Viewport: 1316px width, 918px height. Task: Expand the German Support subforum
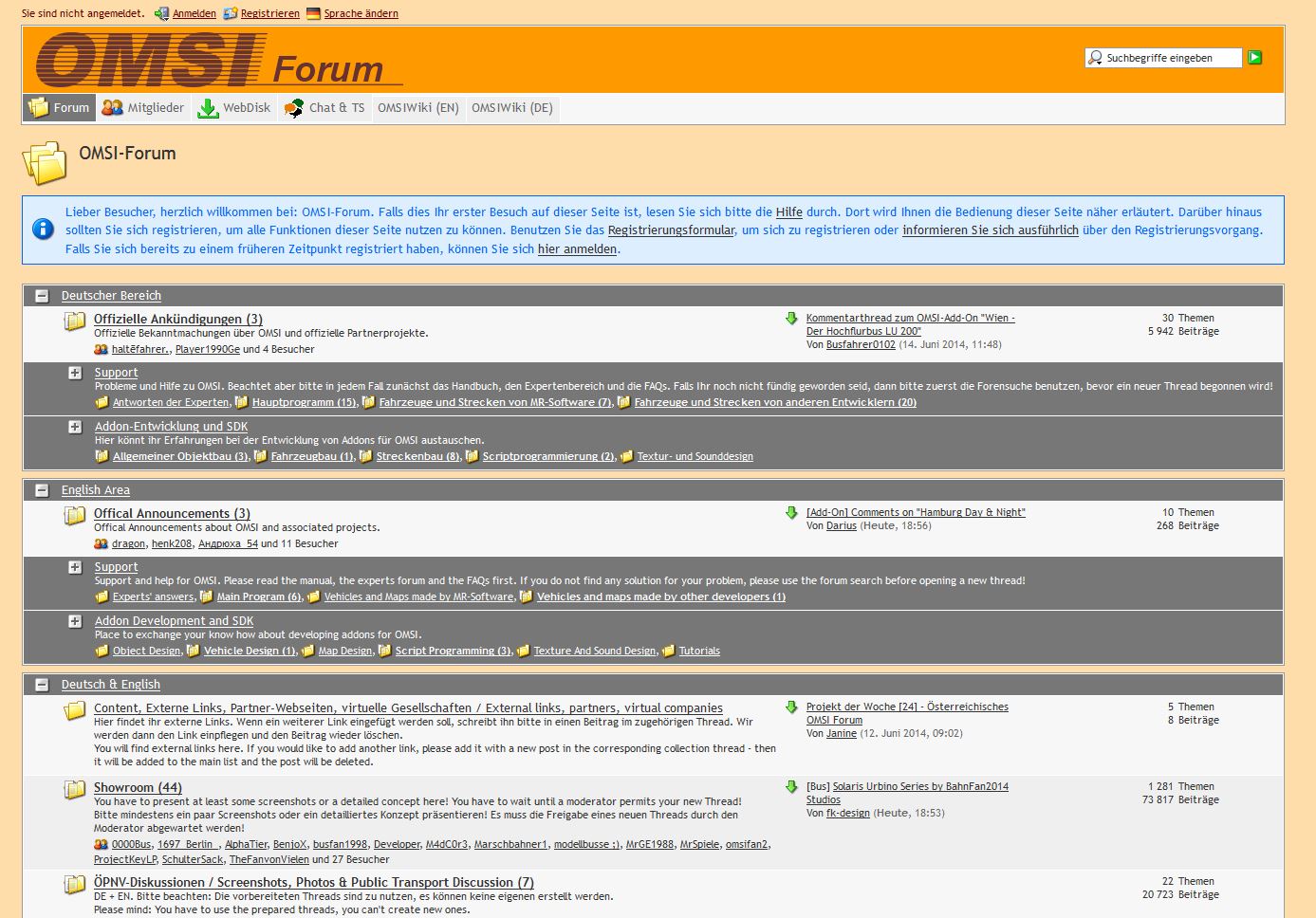(x=75, y=373)
